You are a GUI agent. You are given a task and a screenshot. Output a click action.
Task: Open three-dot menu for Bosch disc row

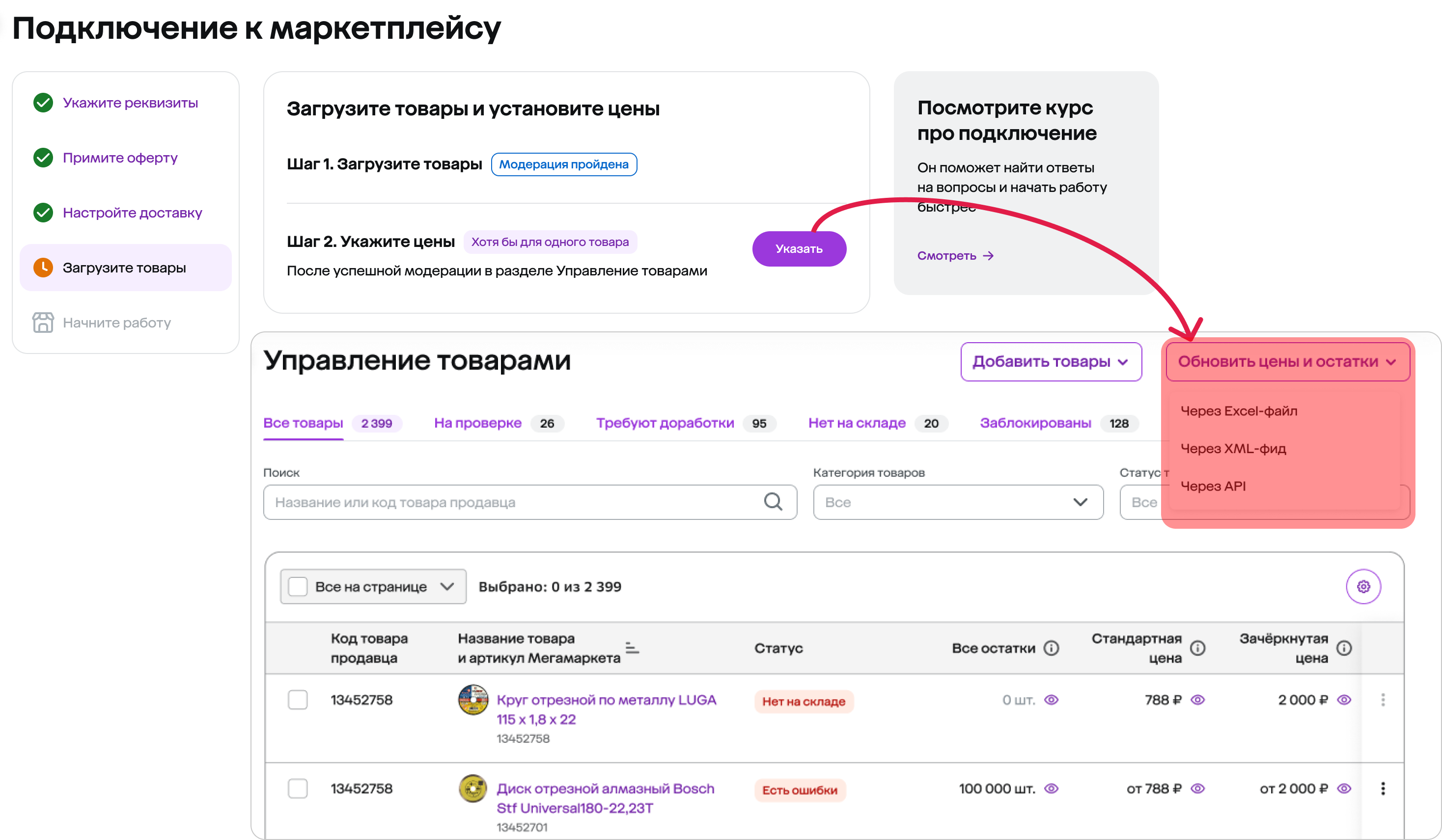pos(1383,788)
